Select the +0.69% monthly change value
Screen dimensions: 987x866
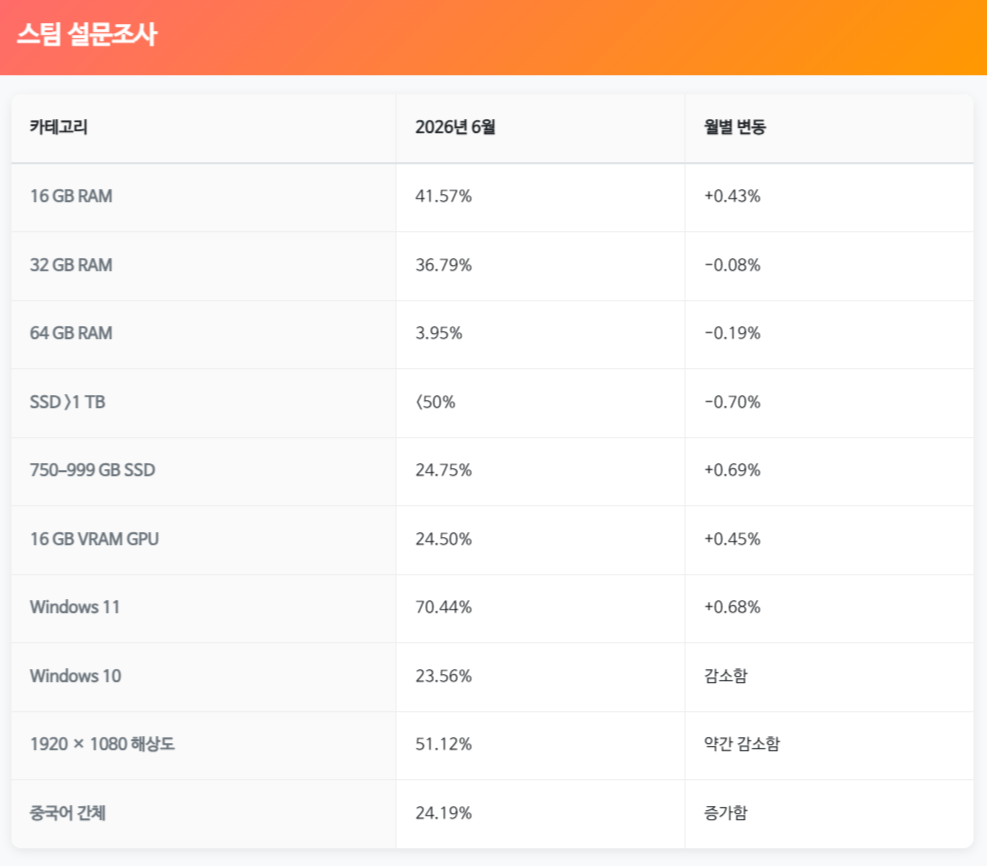coord(732,470)
